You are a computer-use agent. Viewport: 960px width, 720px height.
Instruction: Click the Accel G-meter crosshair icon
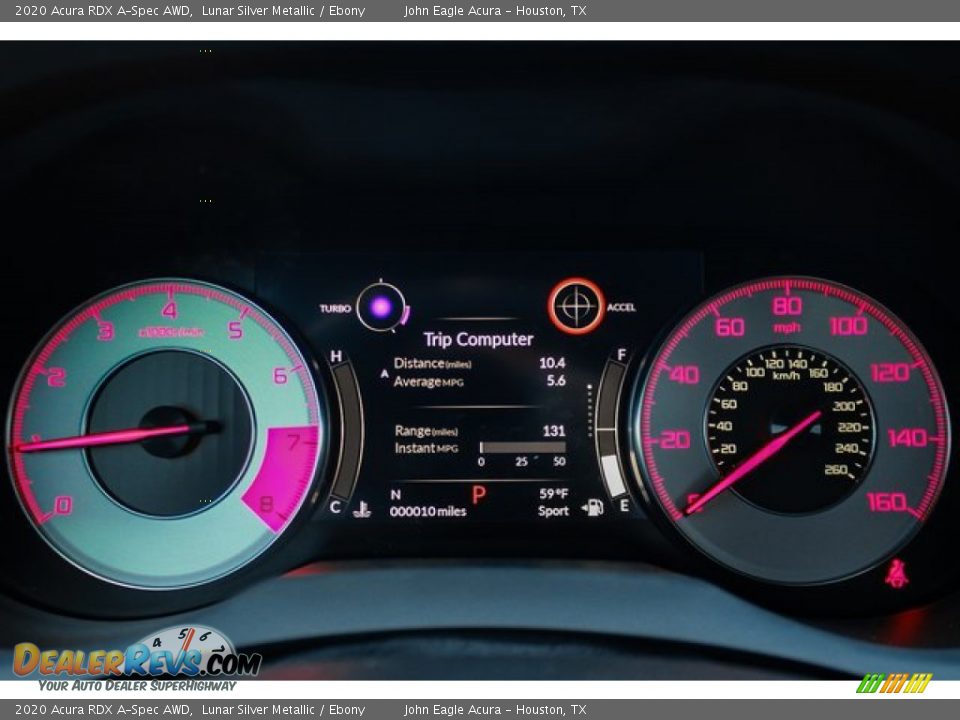pyautogui.click(x=576, y=306)
